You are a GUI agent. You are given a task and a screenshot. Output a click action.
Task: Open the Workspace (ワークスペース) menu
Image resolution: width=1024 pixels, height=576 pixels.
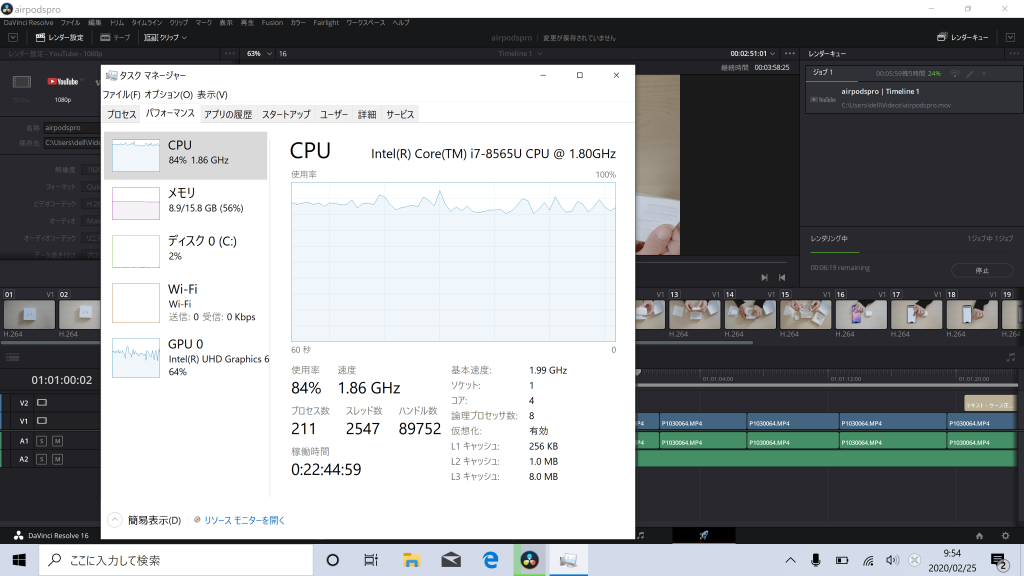(366, 23)
